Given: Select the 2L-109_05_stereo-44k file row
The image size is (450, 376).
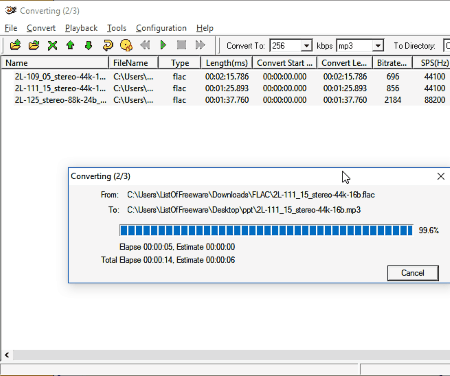Looking at the screenshot, I should click(x=226, y=77).
